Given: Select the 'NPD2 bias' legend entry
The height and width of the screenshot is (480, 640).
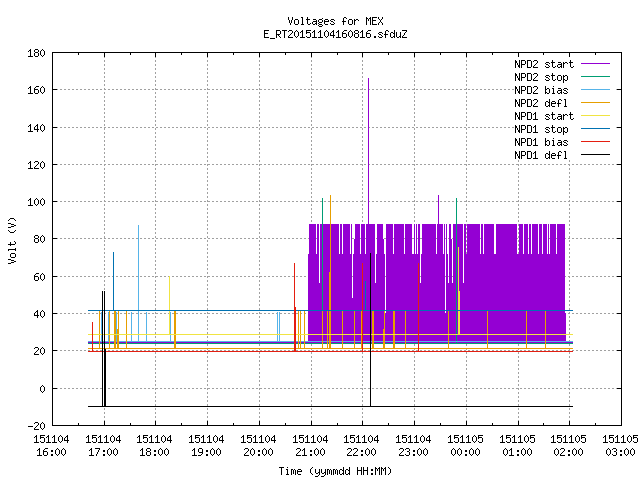Looking at the screenshot, I should [x=541, y=90].
